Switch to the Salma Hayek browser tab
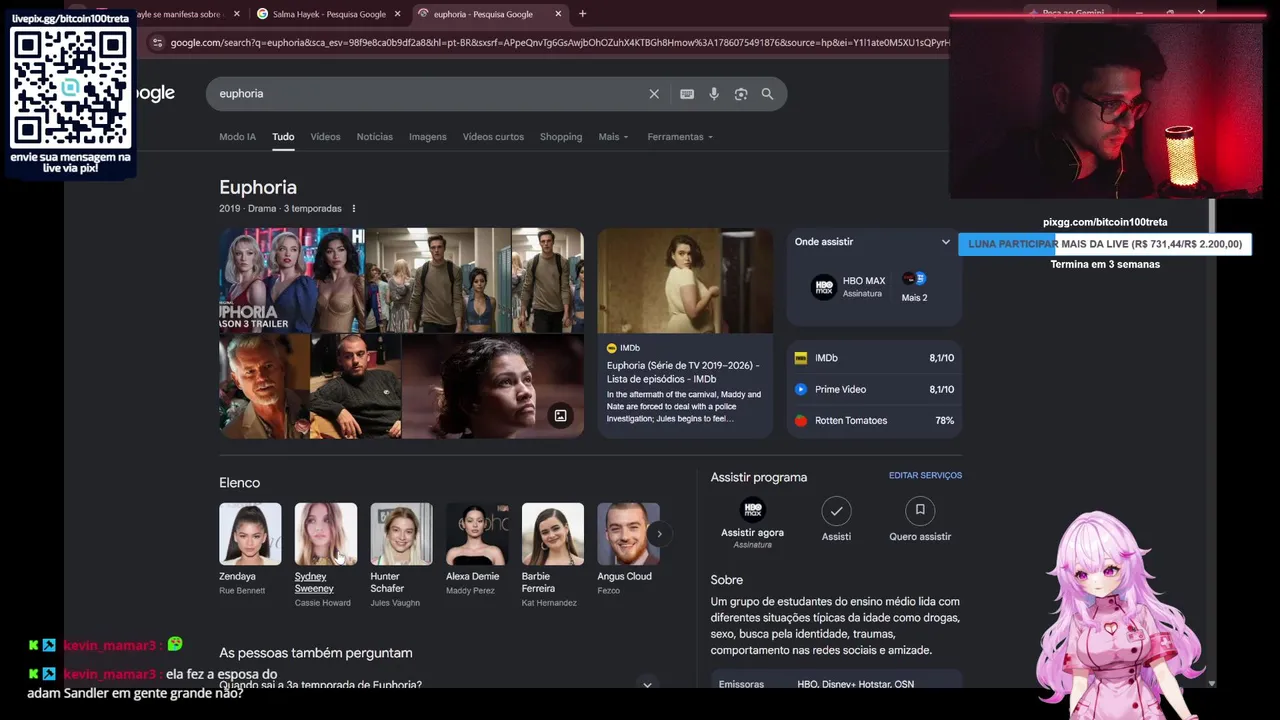1280x720 pixels. pyautogui.click(x=327, y=14)
